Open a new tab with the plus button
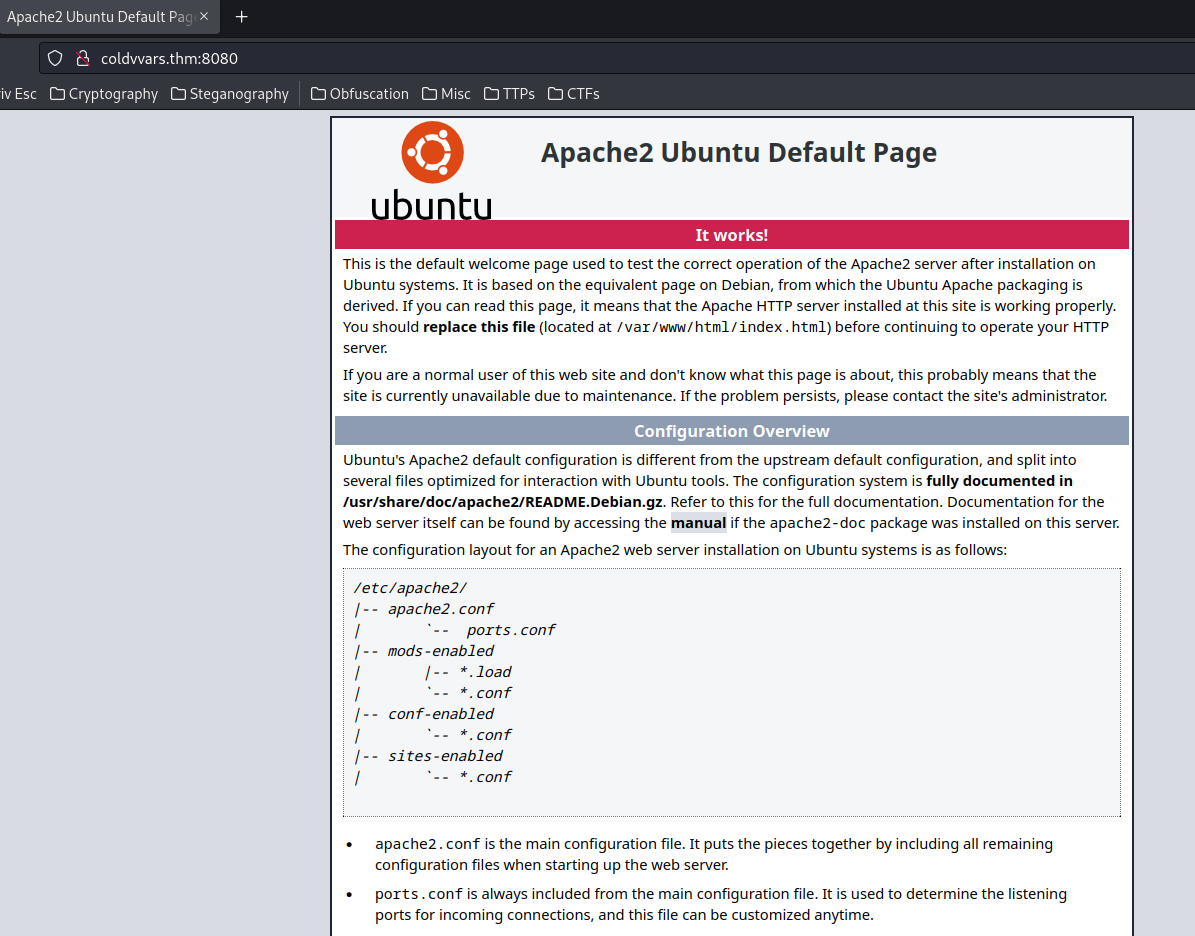The width and height of the screenshot is (1195, 936). [242, 17]
